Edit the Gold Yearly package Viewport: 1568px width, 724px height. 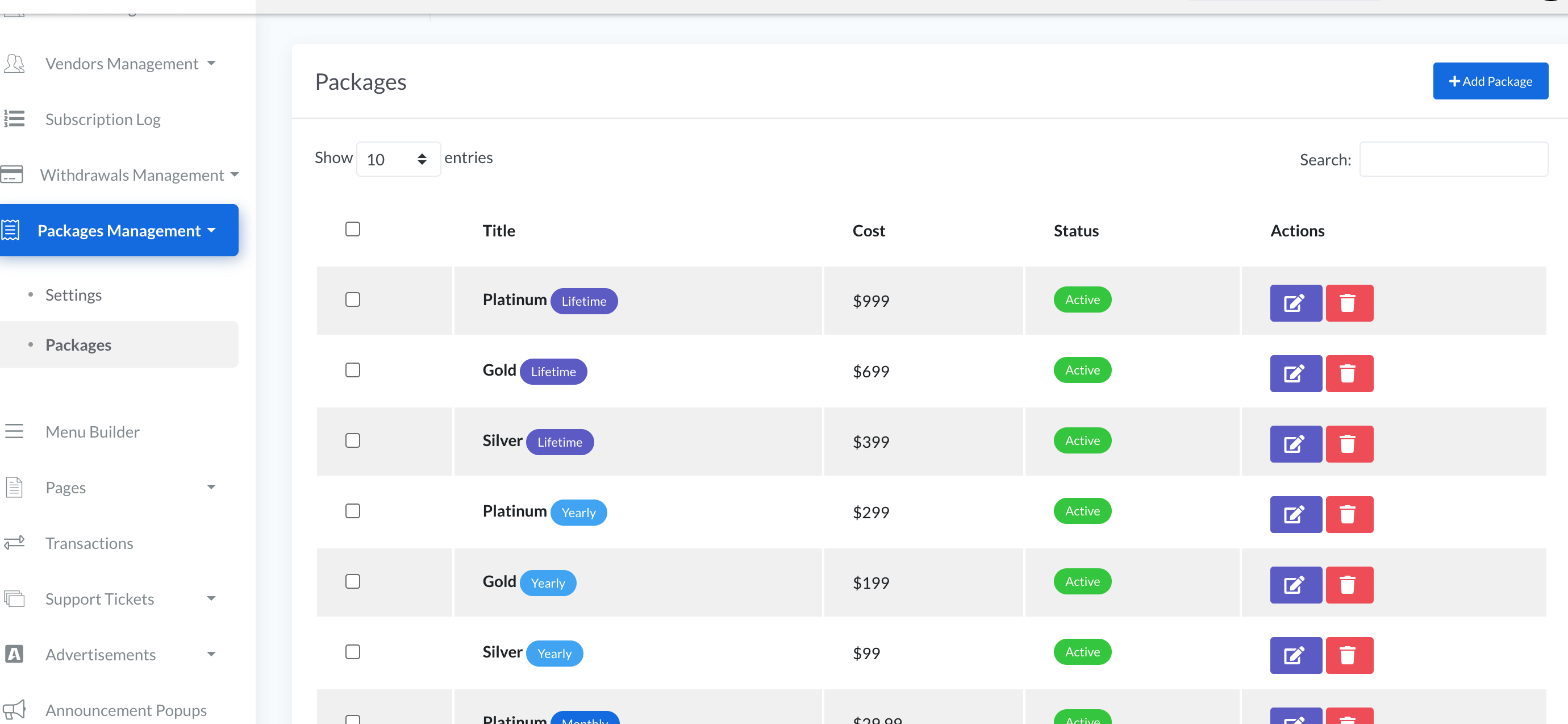coord(1295,585)
